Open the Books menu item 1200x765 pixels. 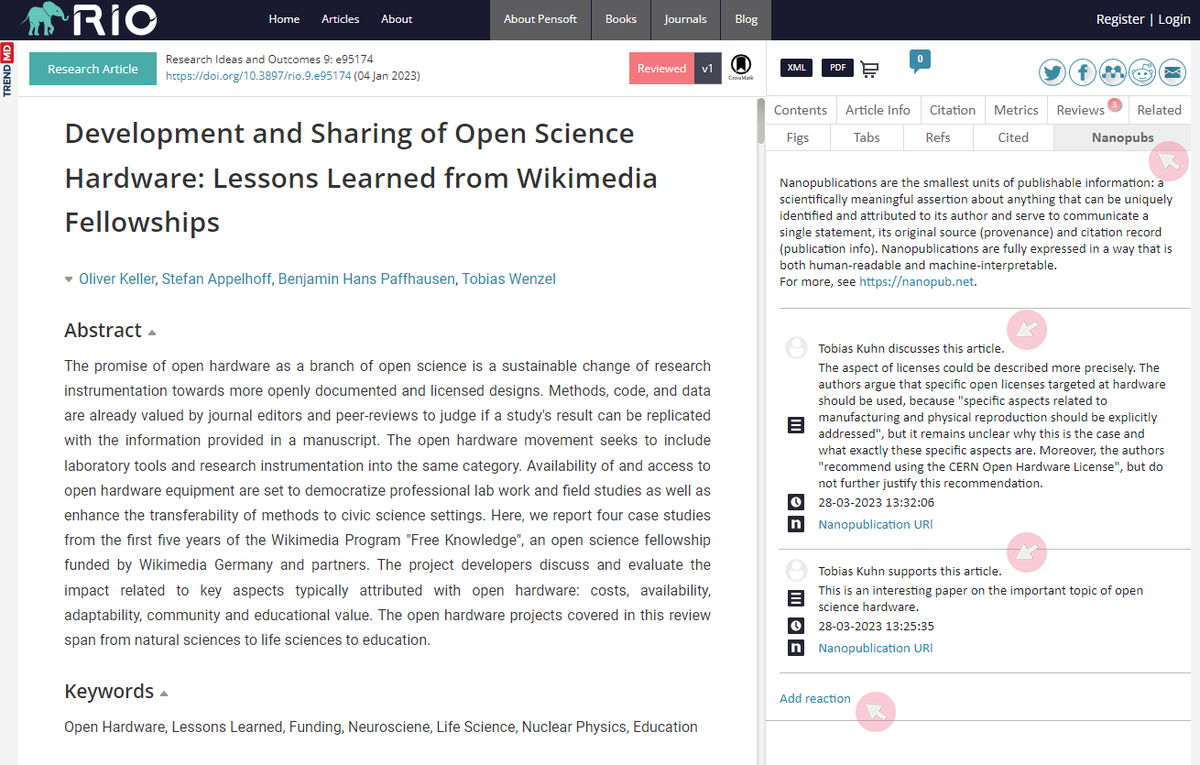pos(621,19)
